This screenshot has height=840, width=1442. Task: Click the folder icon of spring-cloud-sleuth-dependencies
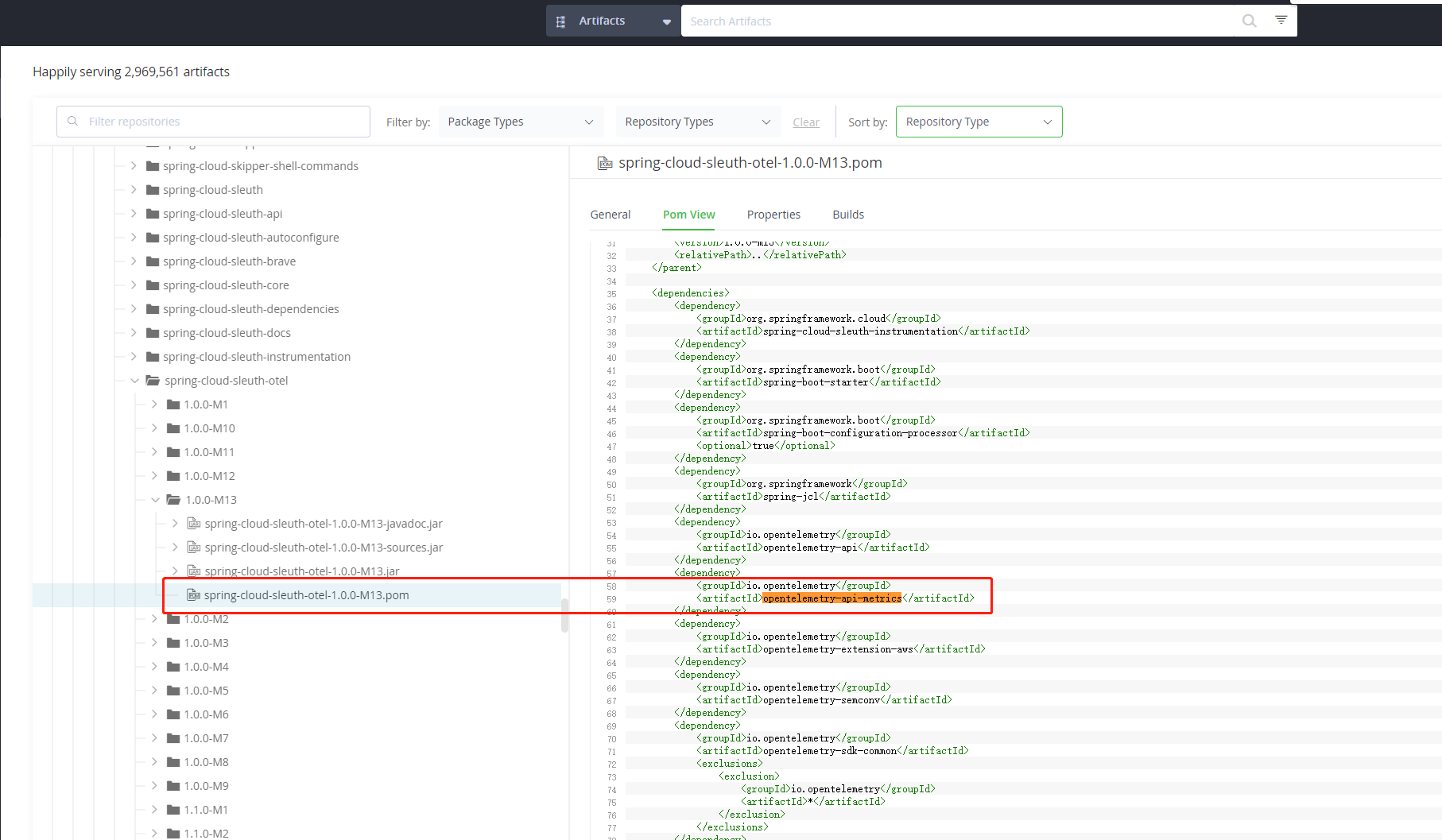(152, 308)
